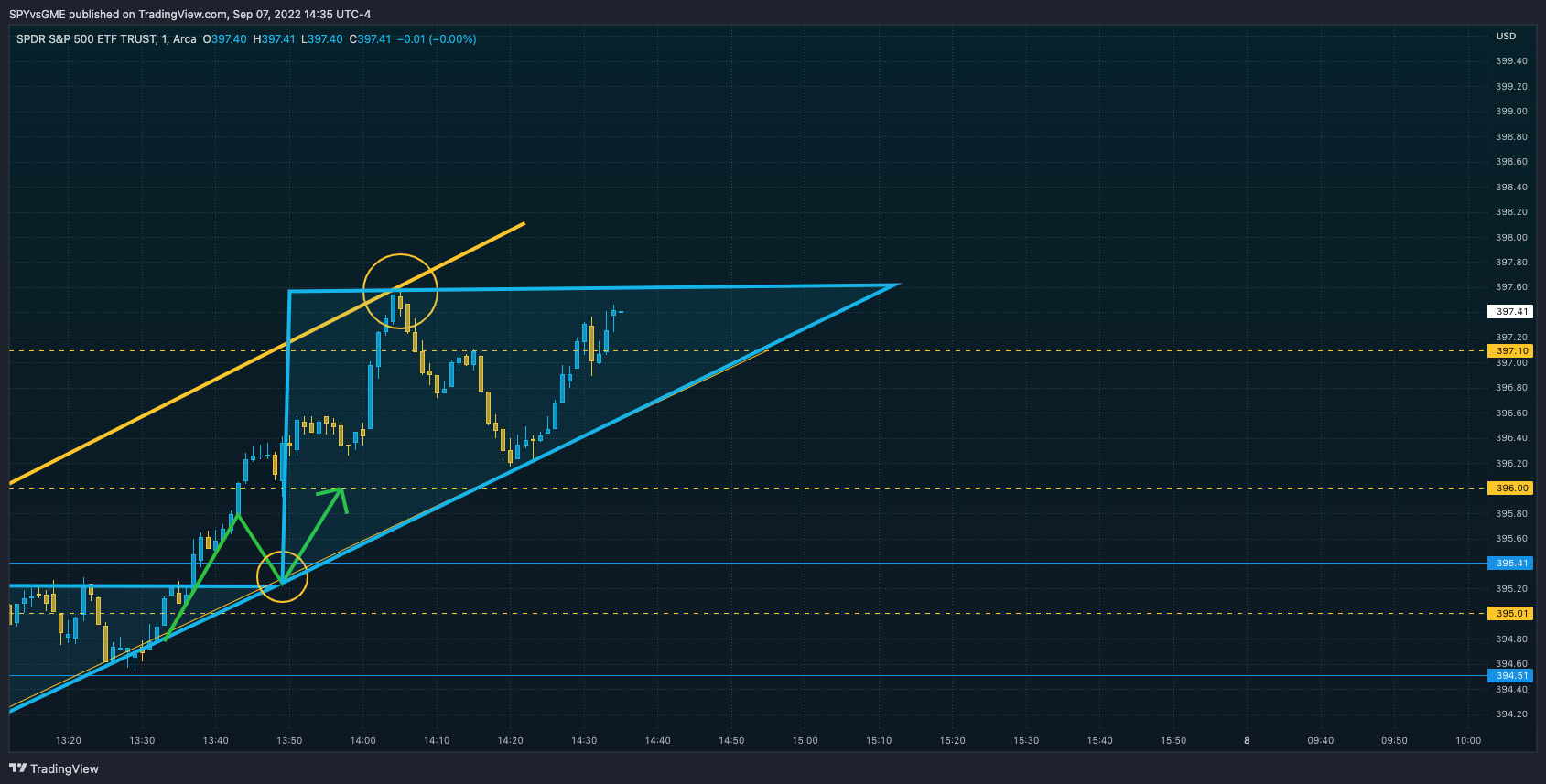This screenshot has height=784, width=1546.
Task: Click the close value C397.41
Action: click(370, 39)
